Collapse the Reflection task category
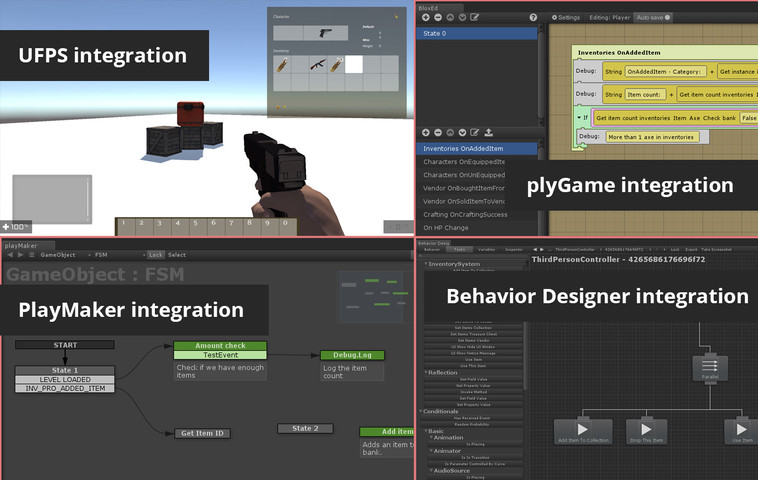 point(426,373)
